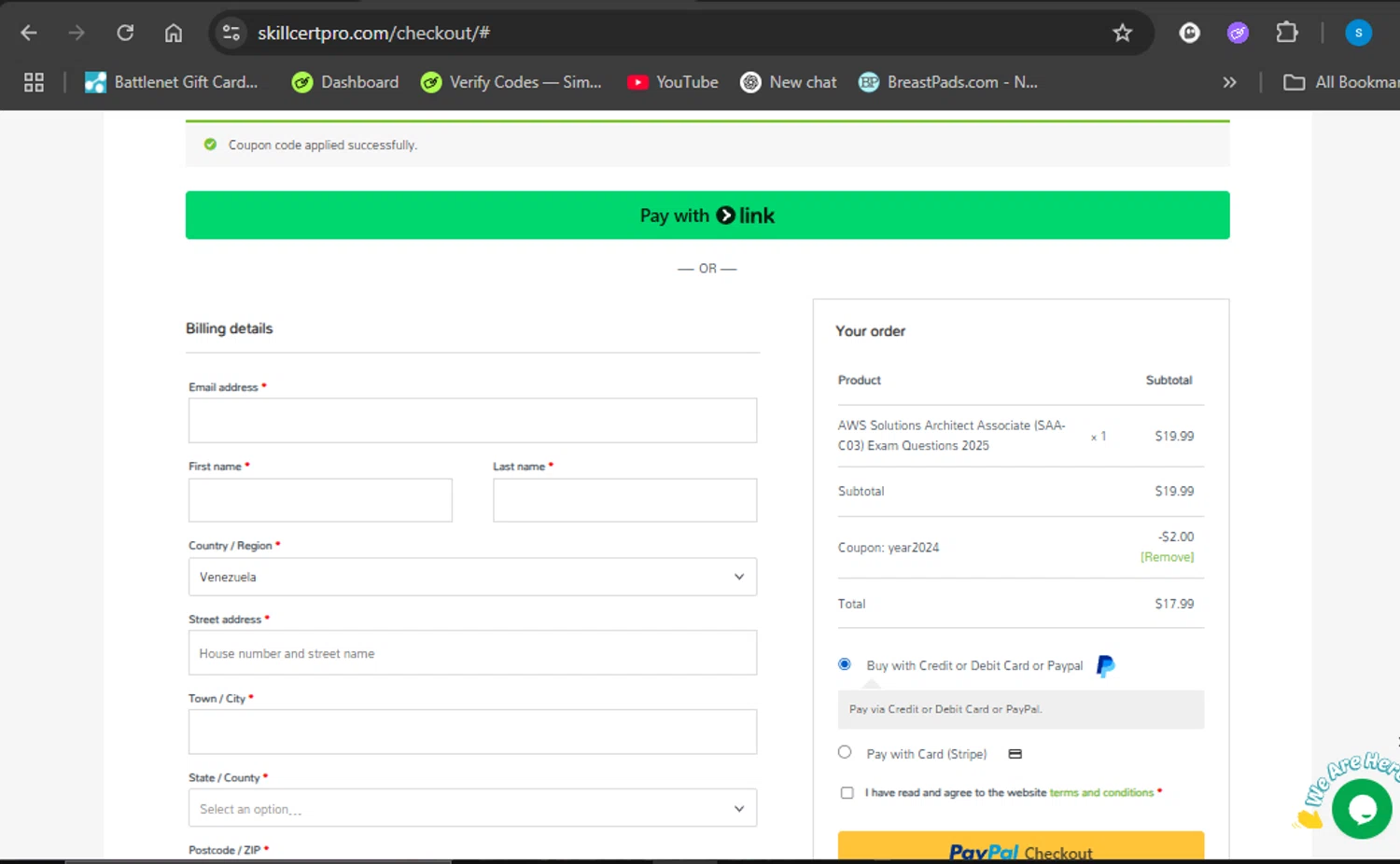Open the Battlenet Gift Card bookmark

[x=172, y=82]
